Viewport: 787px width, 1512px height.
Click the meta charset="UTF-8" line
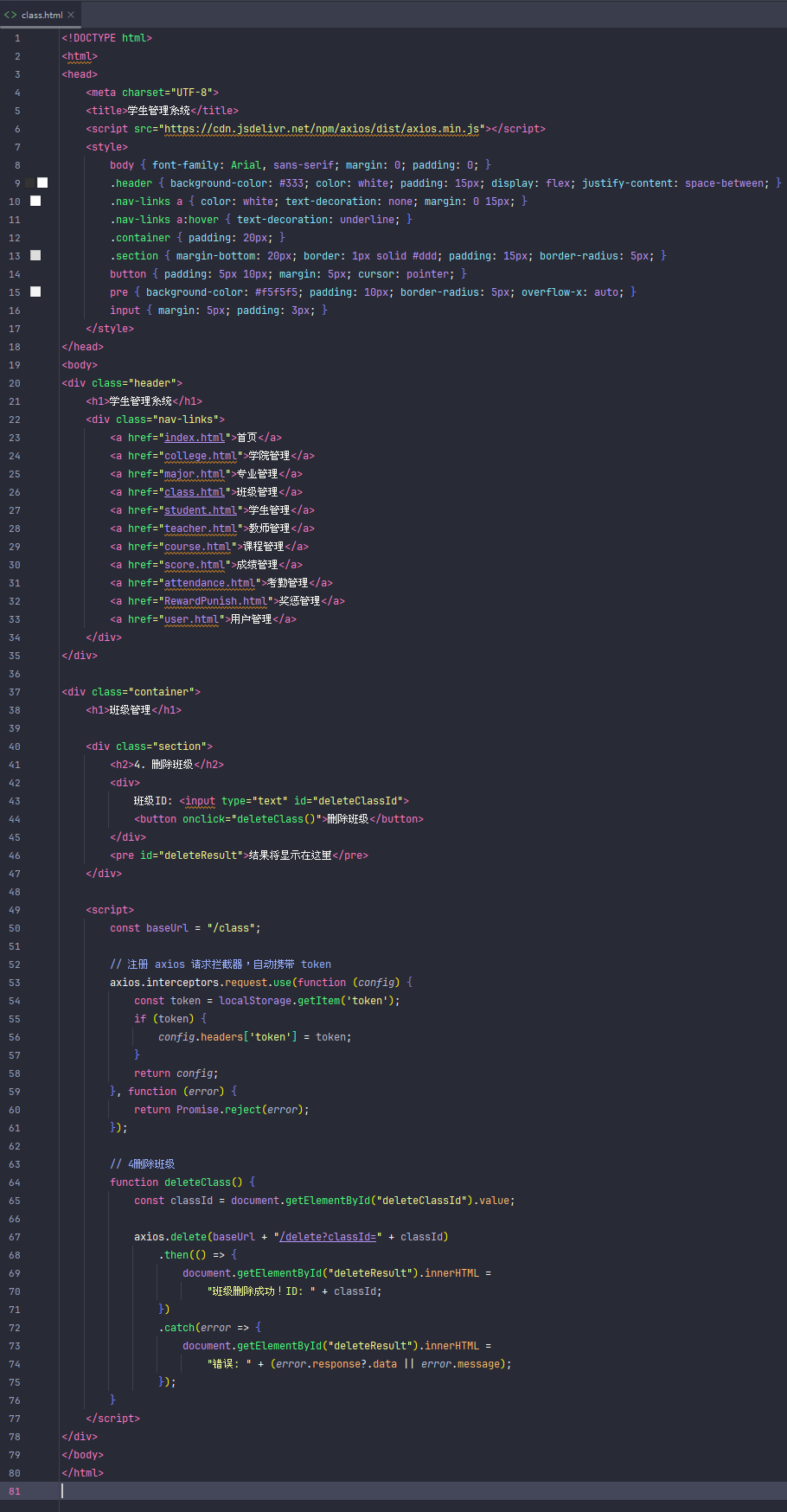click(x=152, y=93)
